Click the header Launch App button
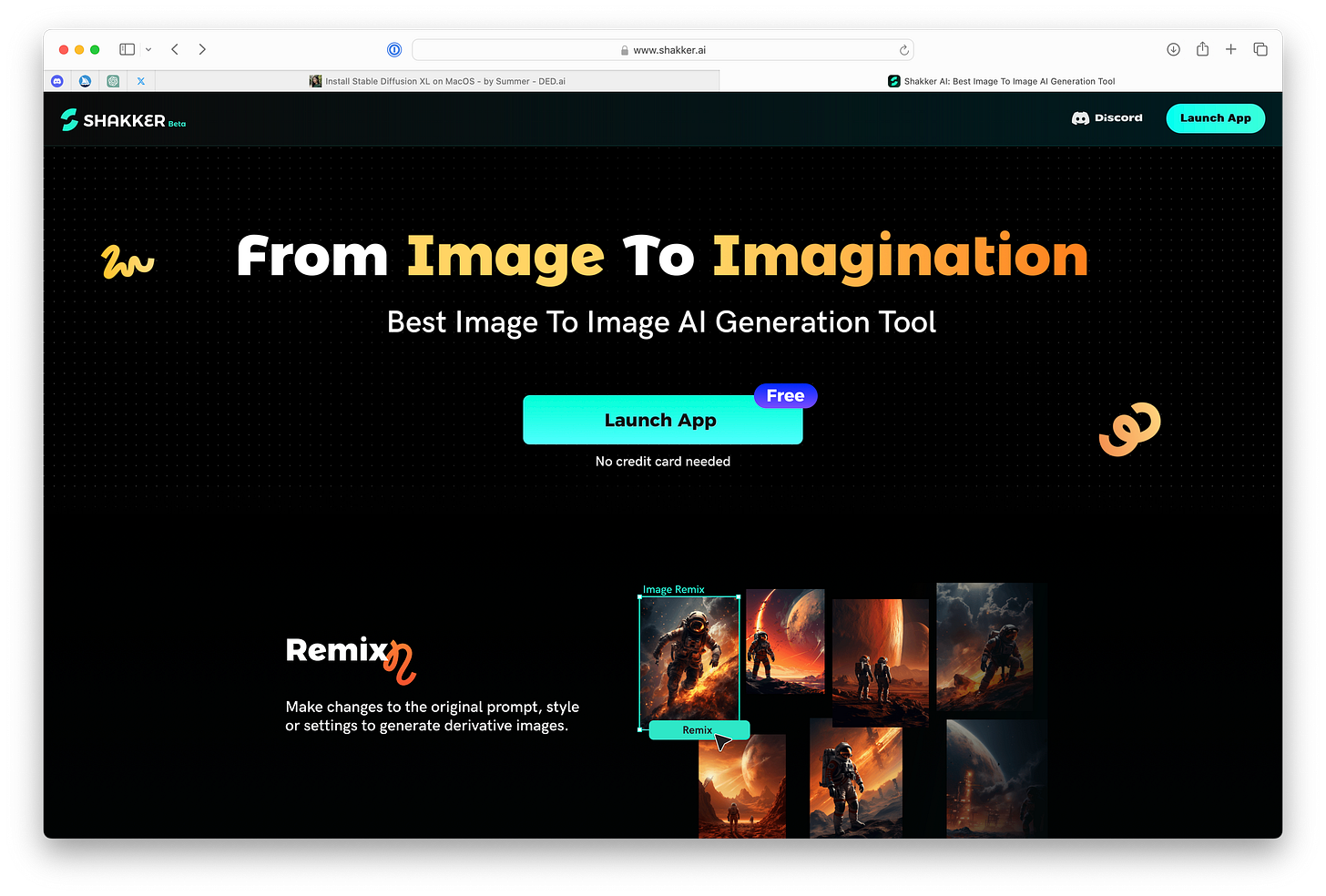This screenshot has width=1326, height=896. [x=1215, y=118]
